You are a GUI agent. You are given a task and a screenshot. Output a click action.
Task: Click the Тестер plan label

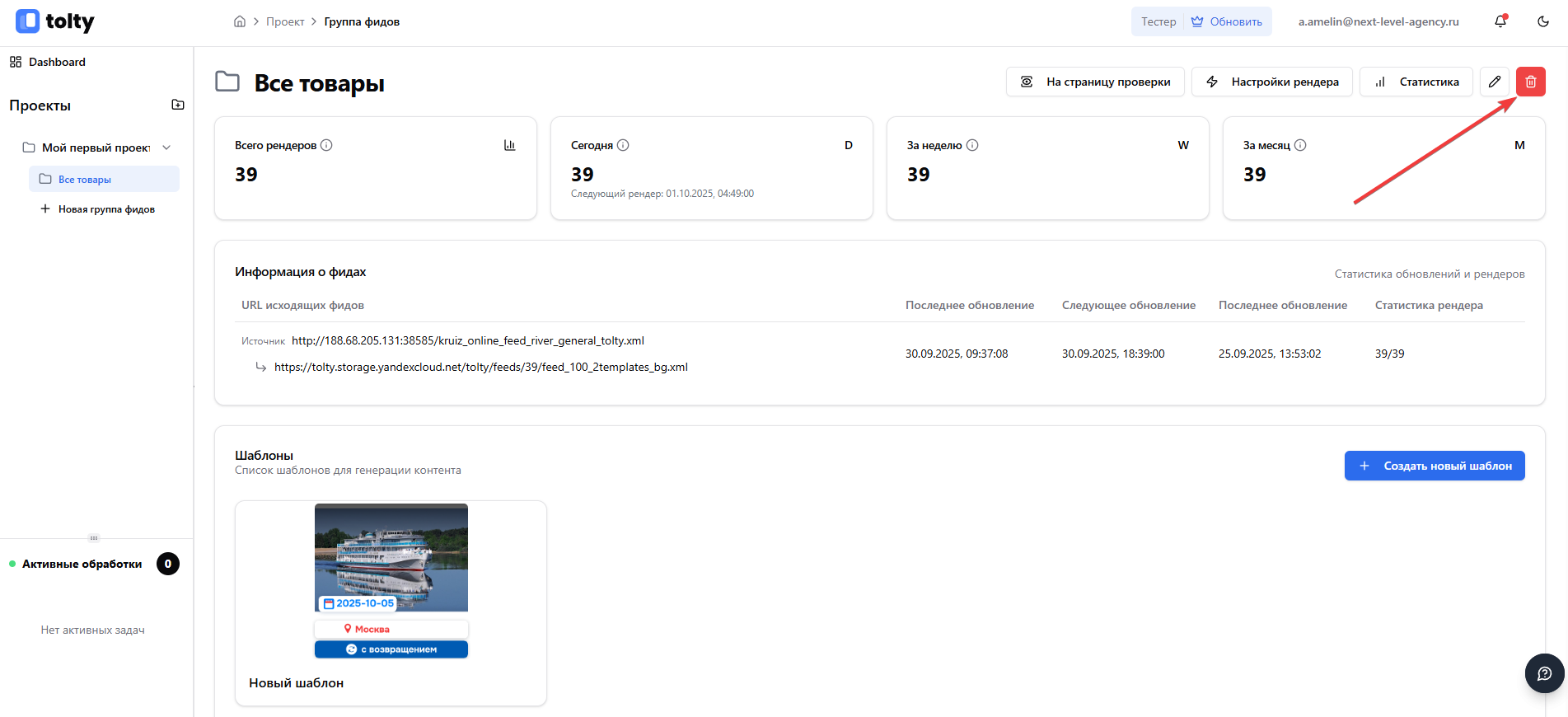[1158, 21]
